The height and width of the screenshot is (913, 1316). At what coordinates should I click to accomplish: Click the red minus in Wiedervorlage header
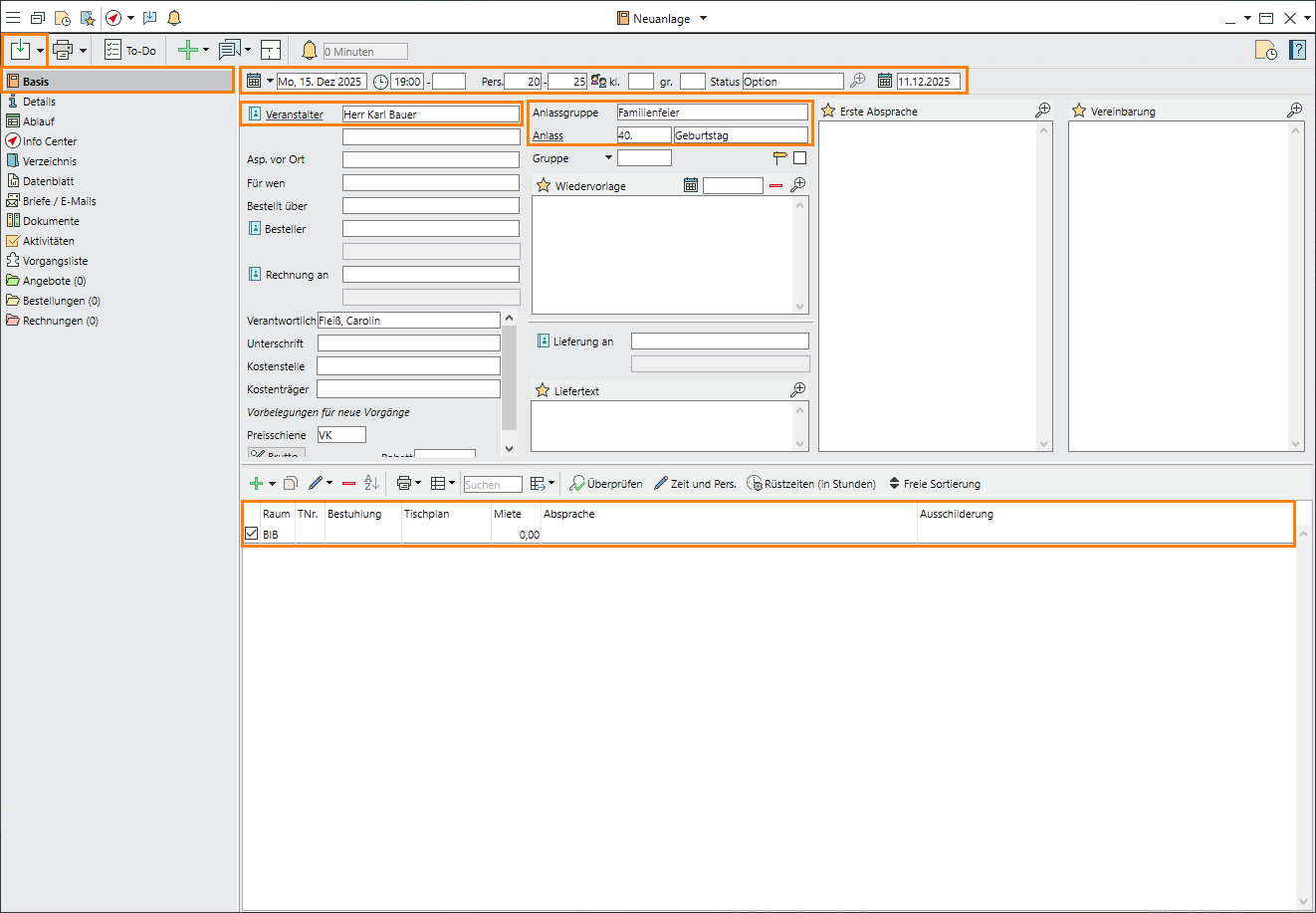coord(775,185)
